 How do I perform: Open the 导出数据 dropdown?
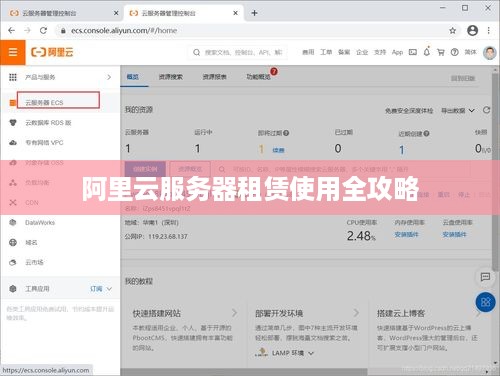[457, 110]
